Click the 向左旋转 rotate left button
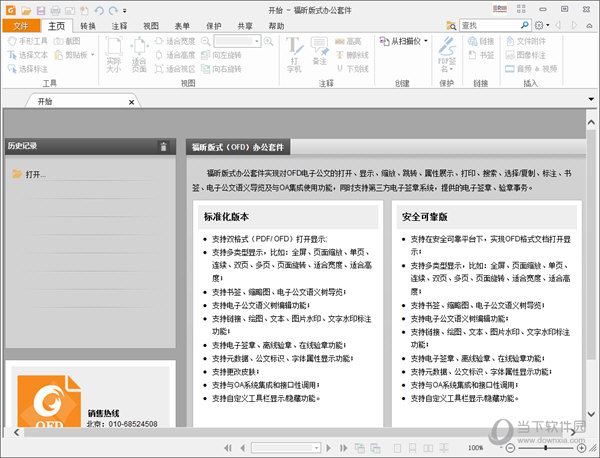This screenshot has width=600, height=458. click(x=222, y=55)
